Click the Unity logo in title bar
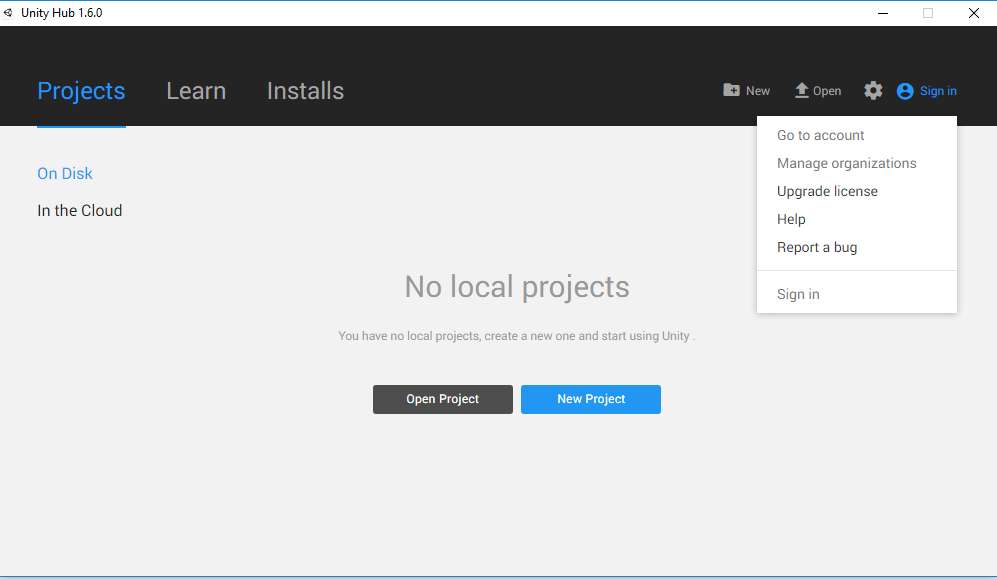This screenshot has width=997, height=579. pos(8,13)
